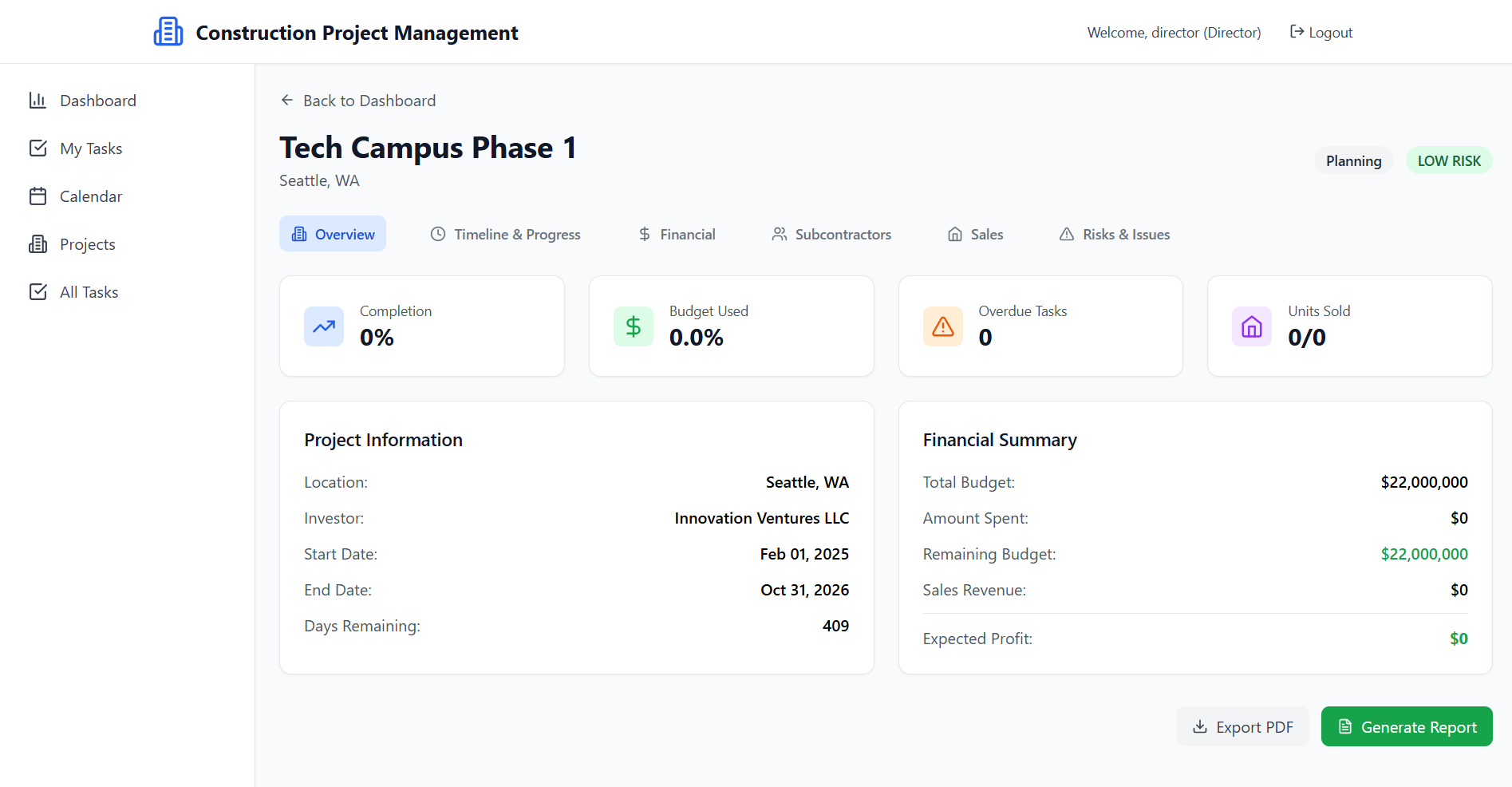Click the green dollar Budget Used icon

[634, 326]
